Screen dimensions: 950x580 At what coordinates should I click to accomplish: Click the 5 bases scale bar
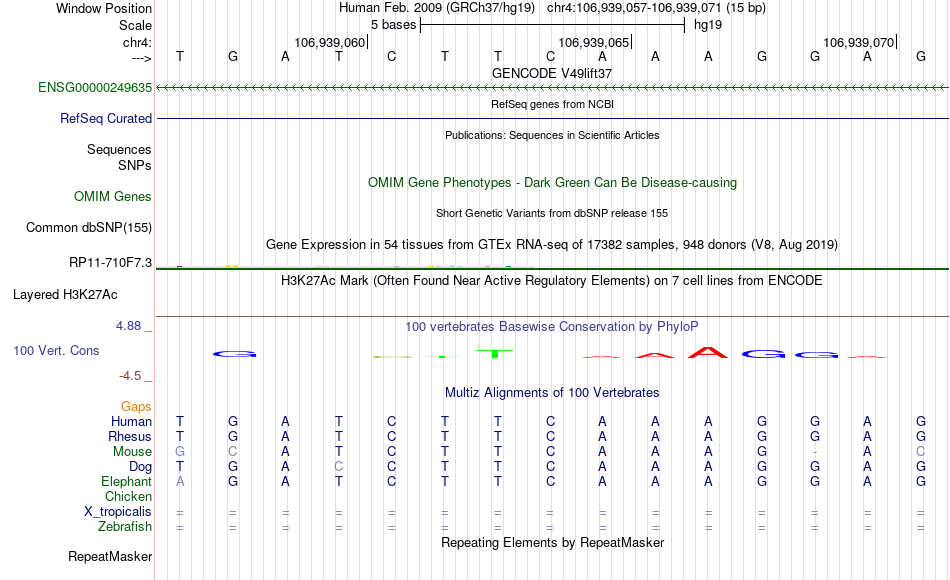pos(552,25)
